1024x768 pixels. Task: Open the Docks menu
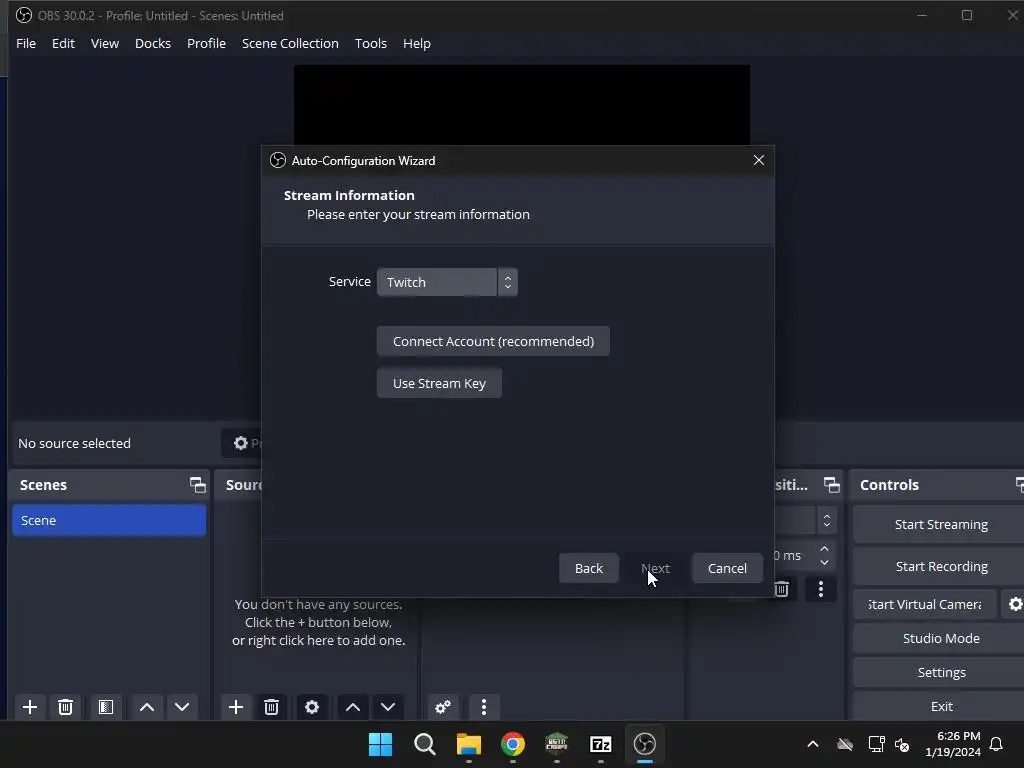tap(153, 43)
